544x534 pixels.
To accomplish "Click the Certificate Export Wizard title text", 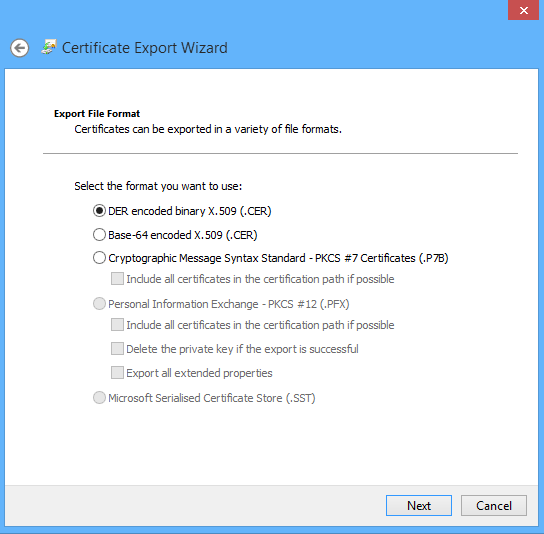I will 145,48.
